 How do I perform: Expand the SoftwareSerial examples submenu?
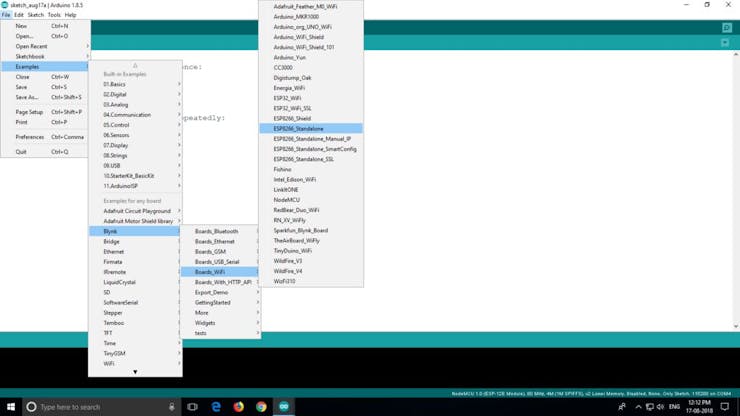pos(135,302)
